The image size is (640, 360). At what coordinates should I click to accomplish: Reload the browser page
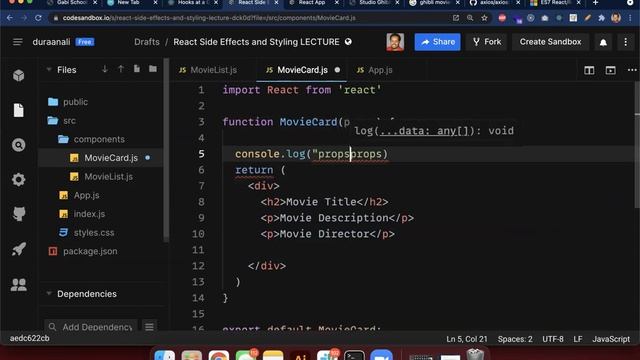(x=38, y=18)
